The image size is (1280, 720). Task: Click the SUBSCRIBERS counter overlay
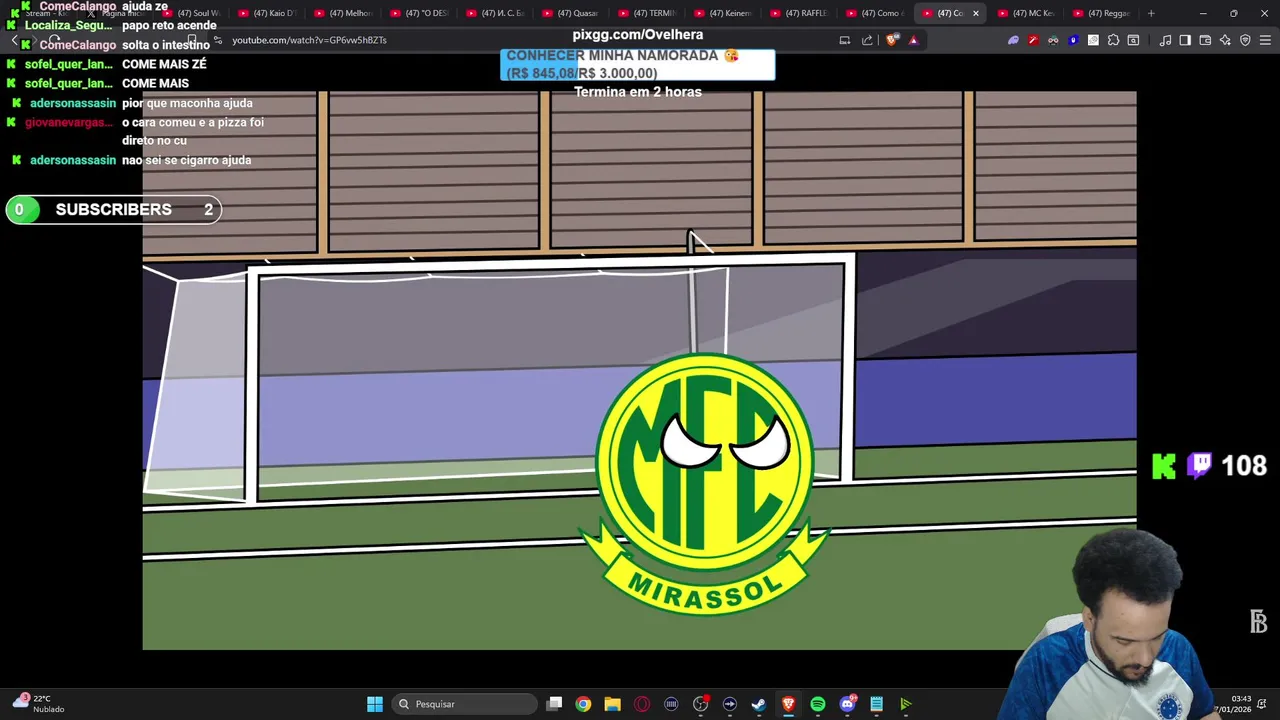click(x=113, y=209)
